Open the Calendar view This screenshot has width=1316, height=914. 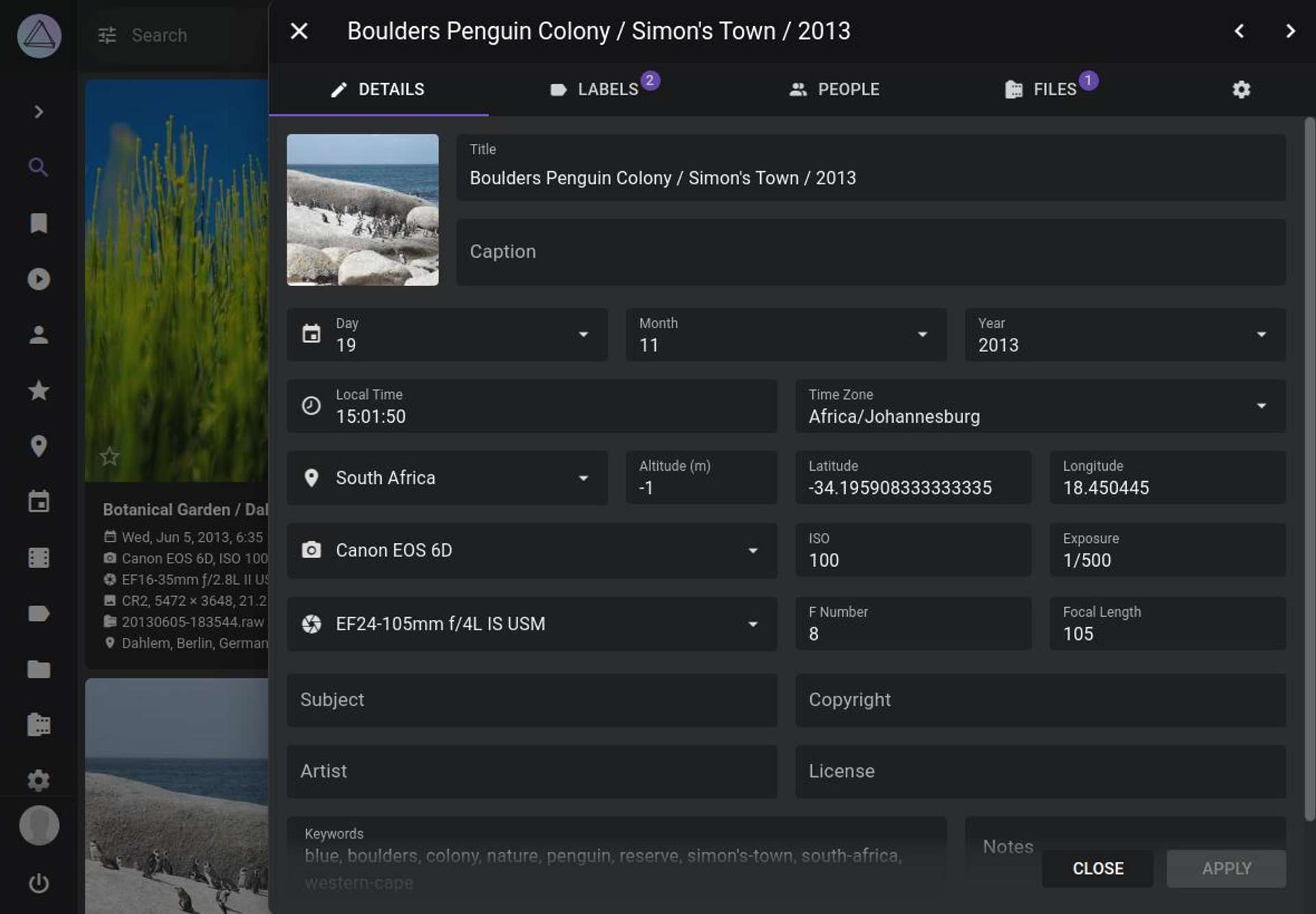pos(38,502)
